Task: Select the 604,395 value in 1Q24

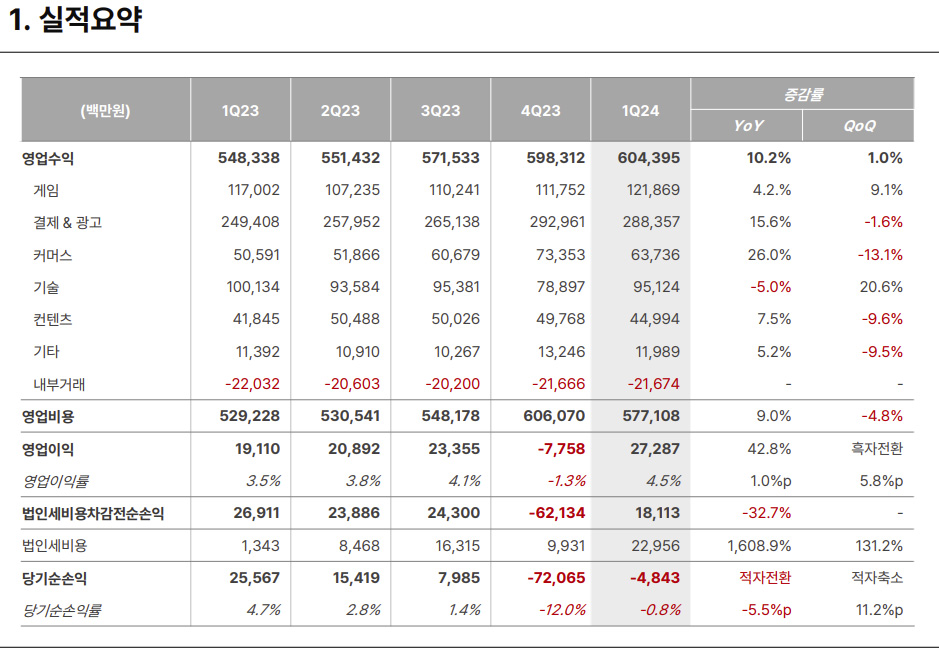Action: tap(649, 158)
